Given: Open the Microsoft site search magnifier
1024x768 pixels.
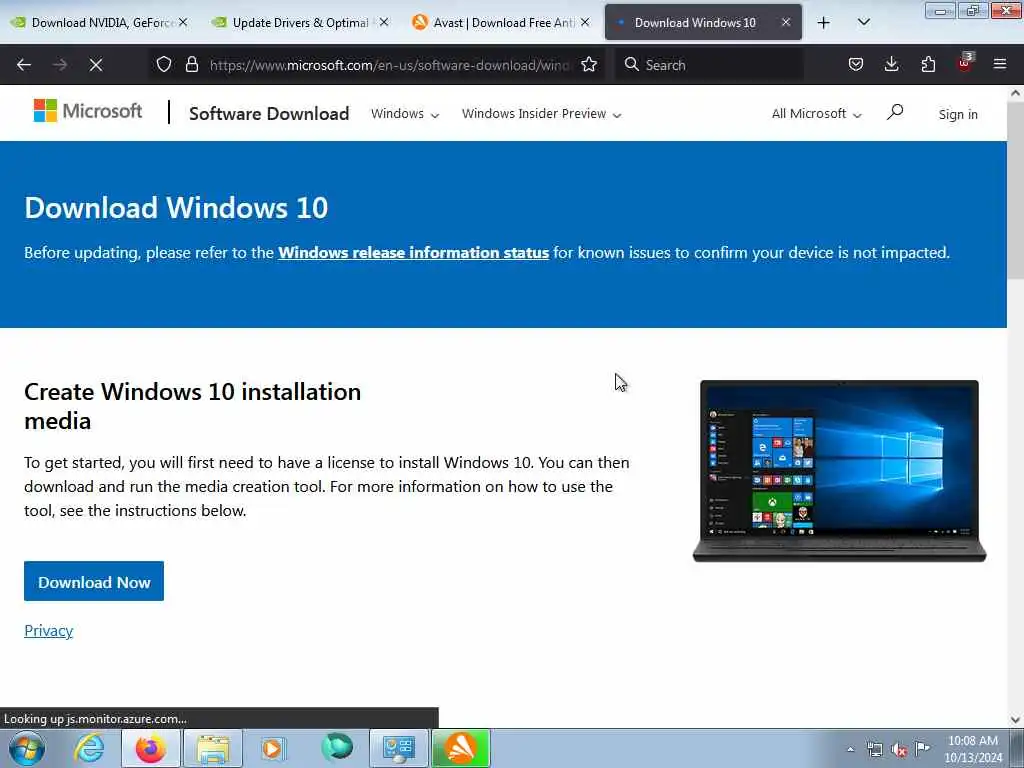Looking at the screenshot, I should [x=895, y=112].
